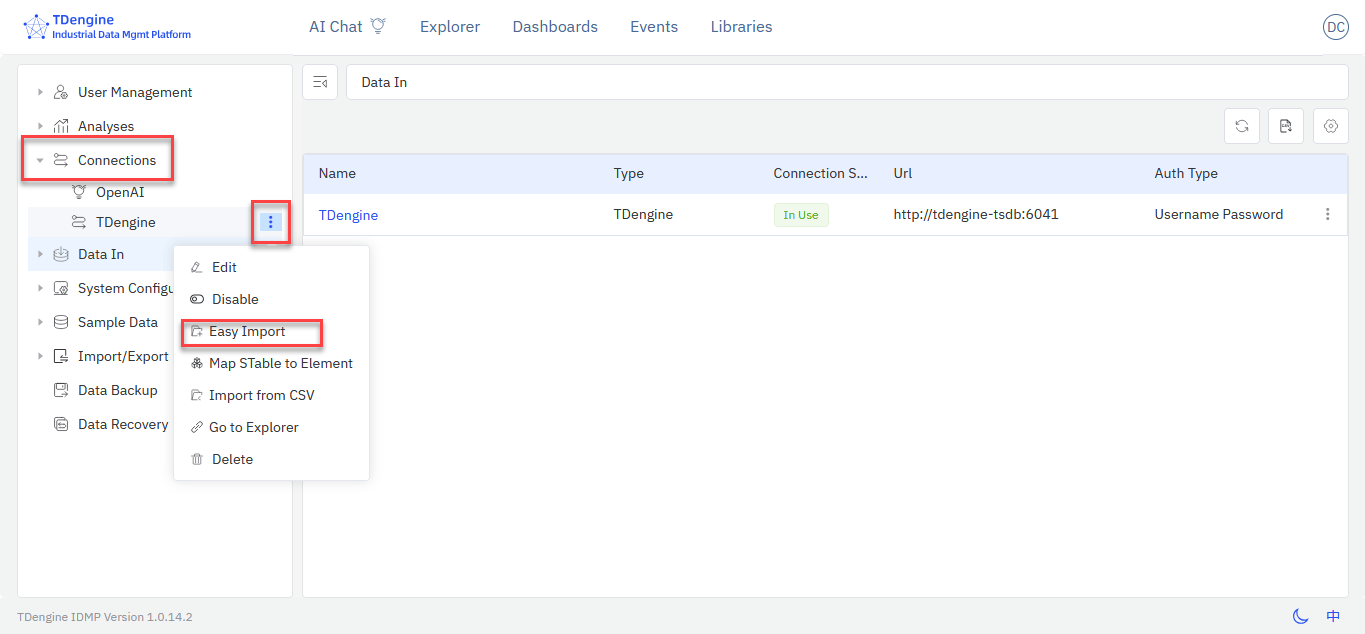Select Map STable to Element option
Screen dimensions: 1365x634
tap(280, 363)
